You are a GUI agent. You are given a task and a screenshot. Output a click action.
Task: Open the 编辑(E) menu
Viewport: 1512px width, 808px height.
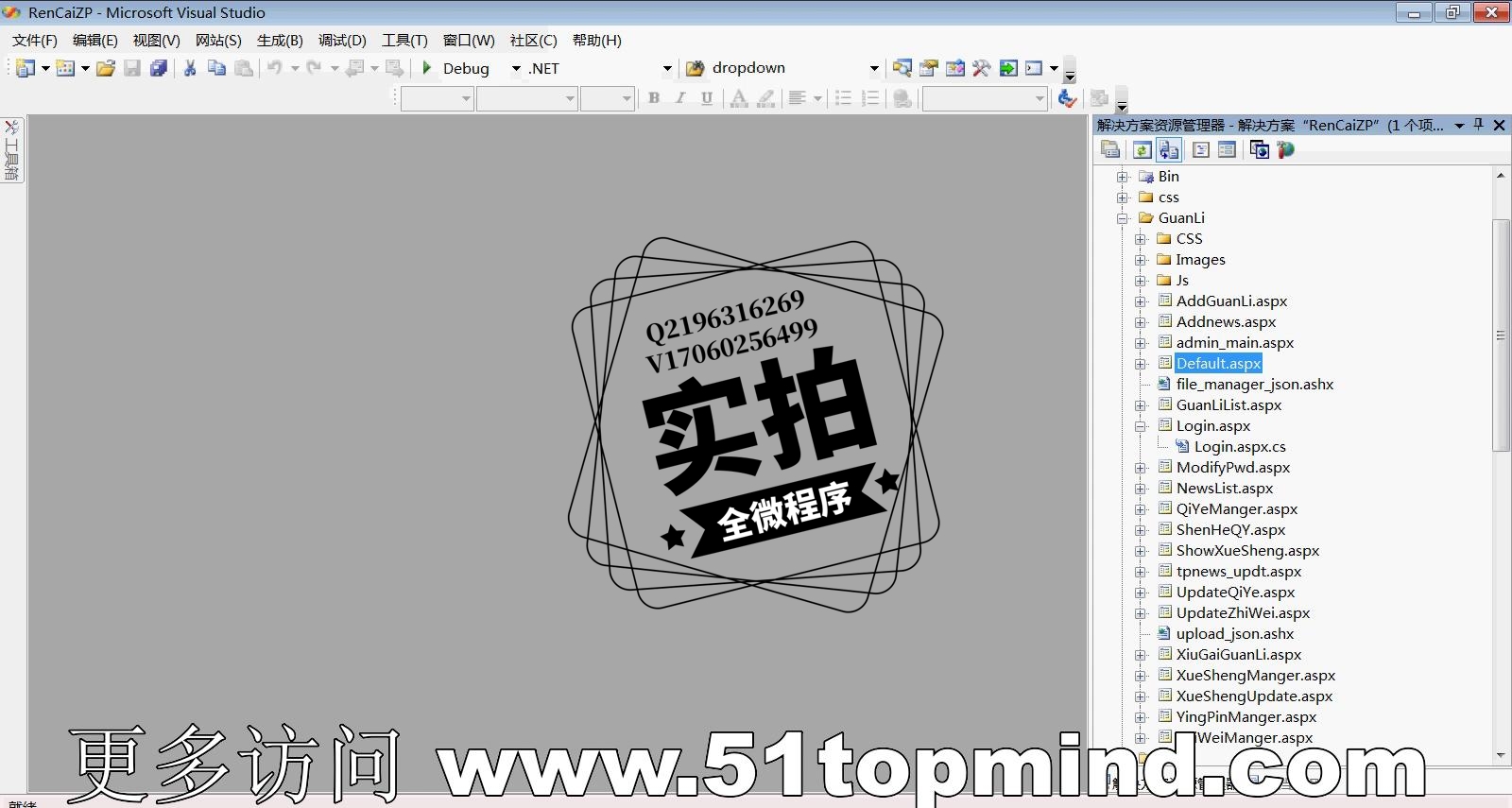coord(95,41)
